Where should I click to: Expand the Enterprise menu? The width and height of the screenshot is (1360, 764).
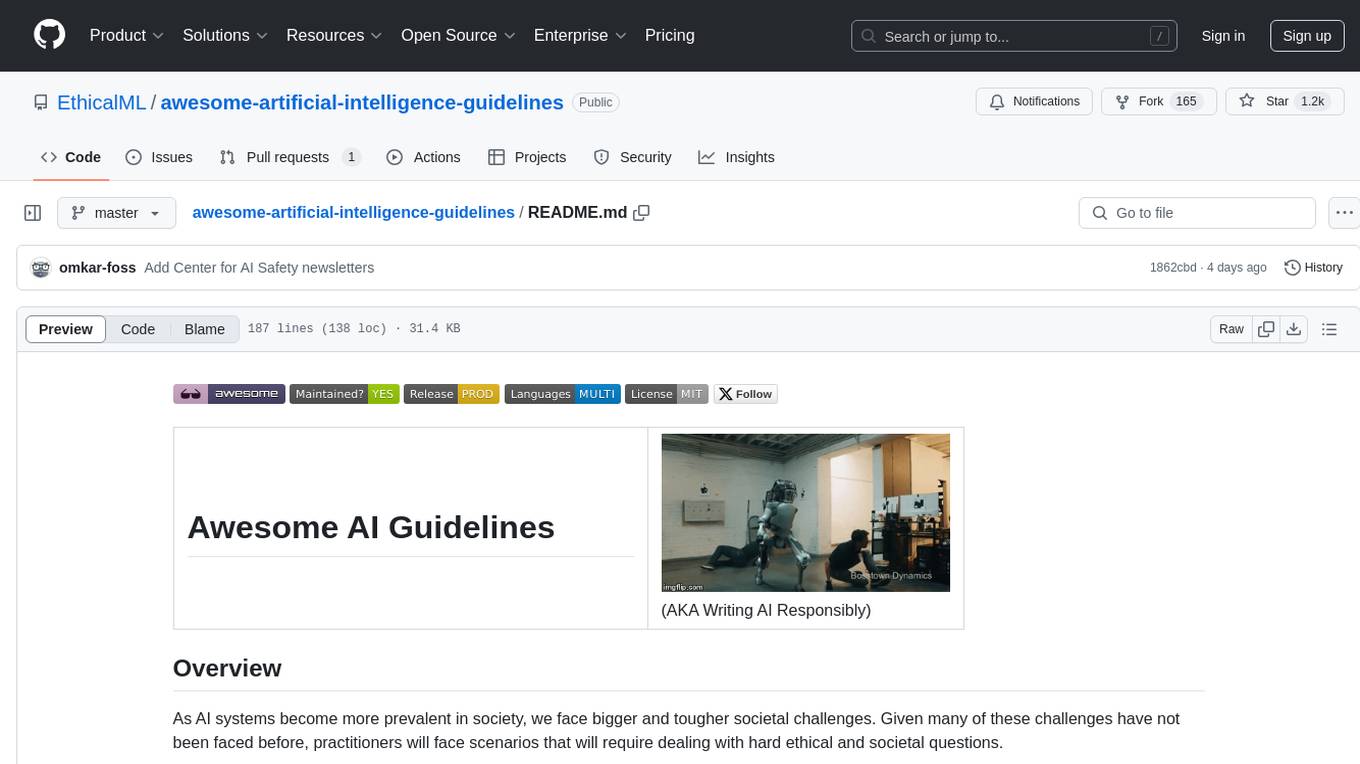580,35
